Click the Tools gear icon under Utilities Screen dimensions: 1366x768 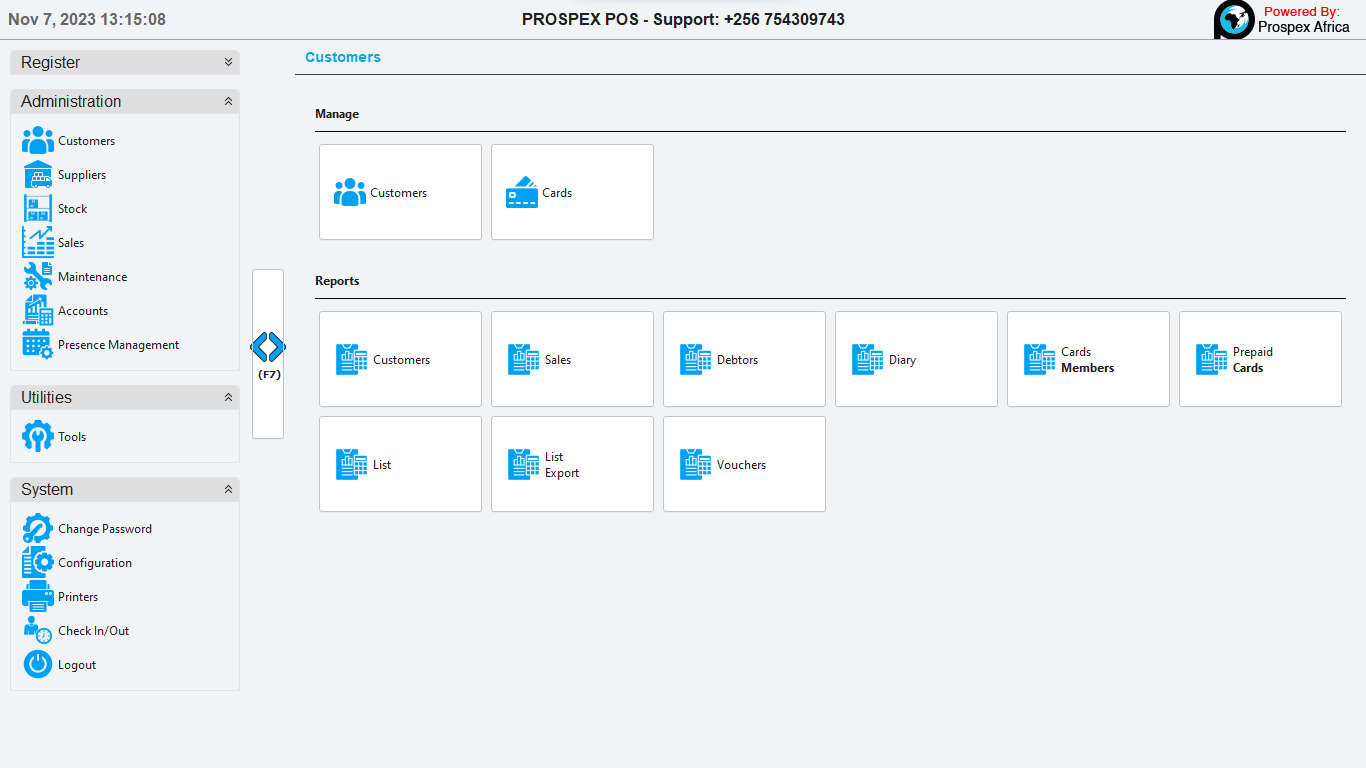[38, 437]
